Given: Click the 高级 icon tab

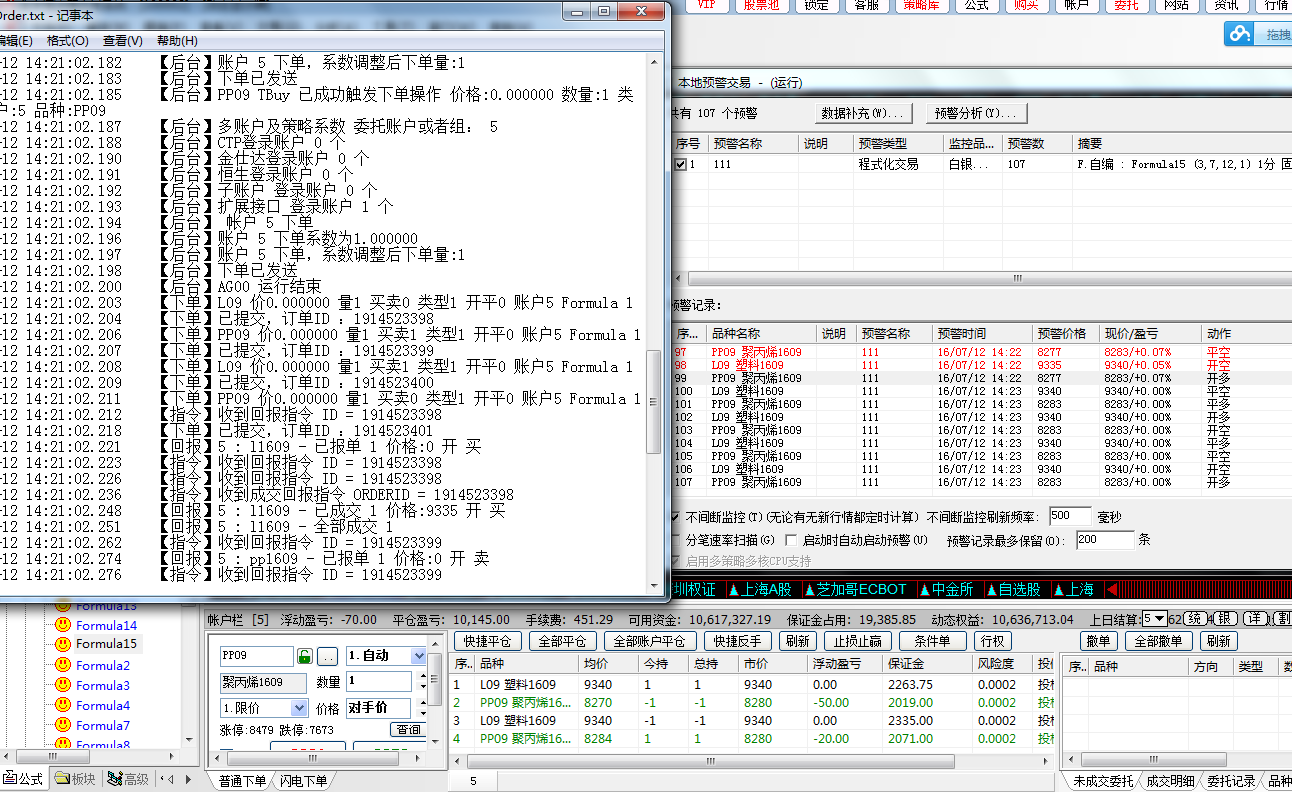Looking at the screenshot, I should coord(115,779).
